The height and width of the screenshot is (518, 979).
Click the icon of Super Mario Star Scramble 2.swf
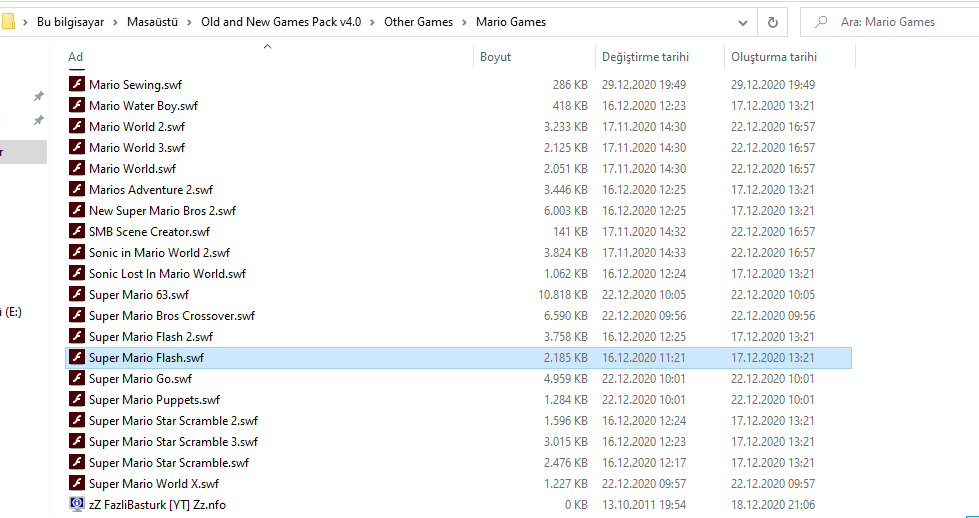[77, 420]
